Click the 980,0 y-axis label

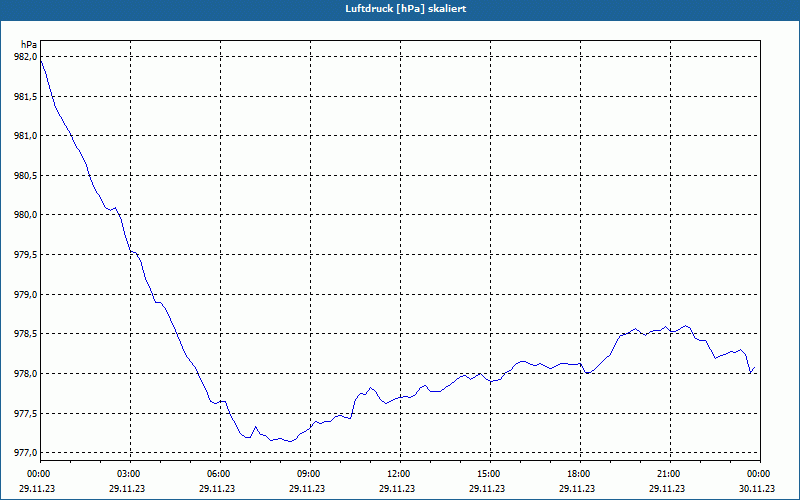coord(25,215)
